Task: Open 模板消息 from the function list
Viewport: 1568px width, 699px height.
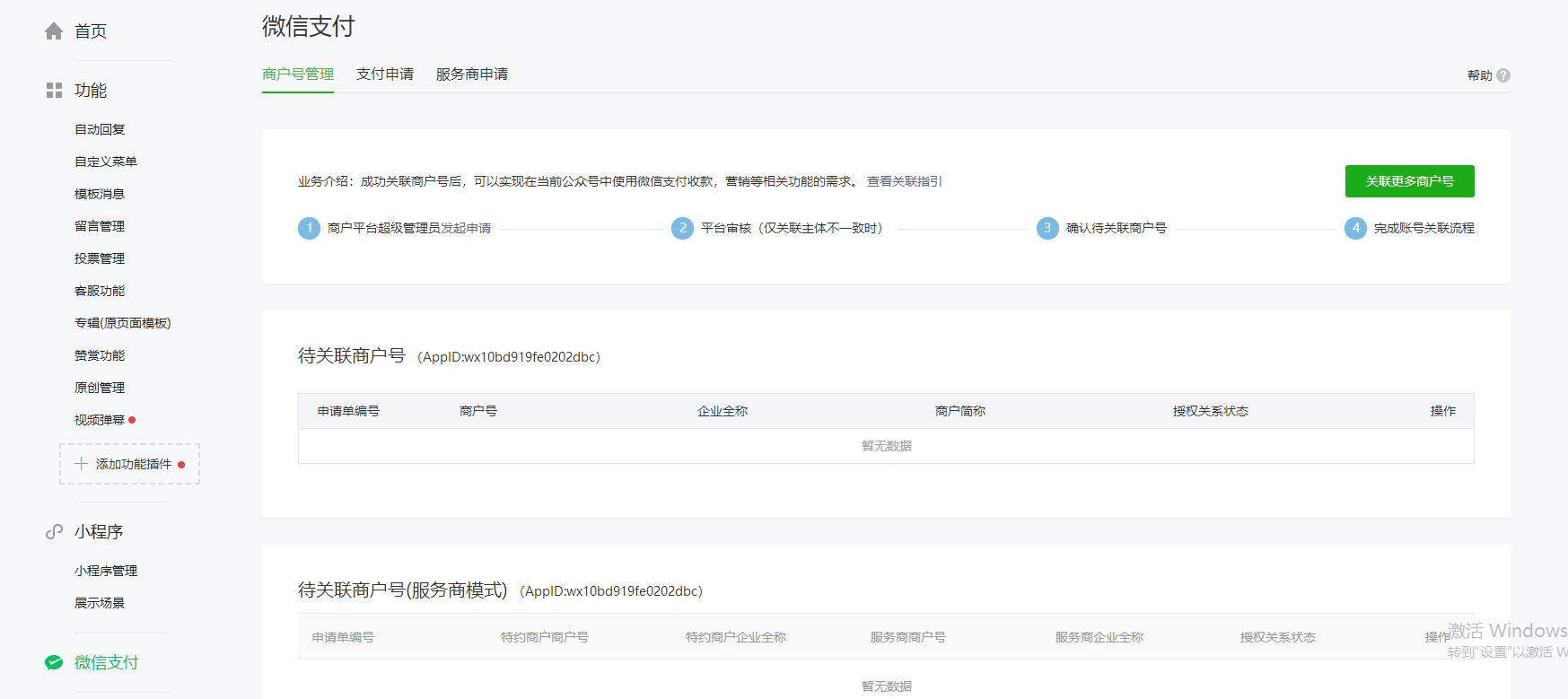Action: (100, 194)
